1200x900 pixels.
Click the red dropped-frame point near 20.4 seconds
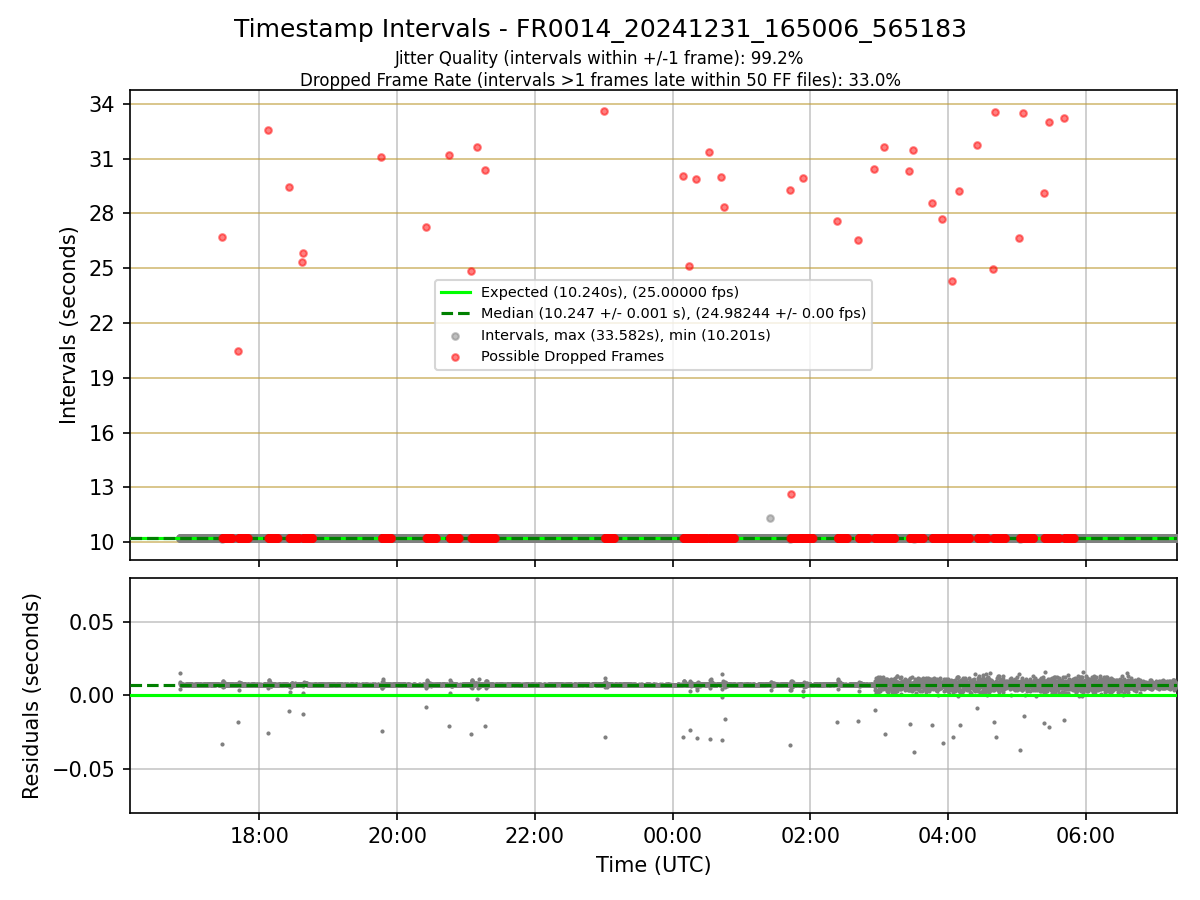point(238,351)
